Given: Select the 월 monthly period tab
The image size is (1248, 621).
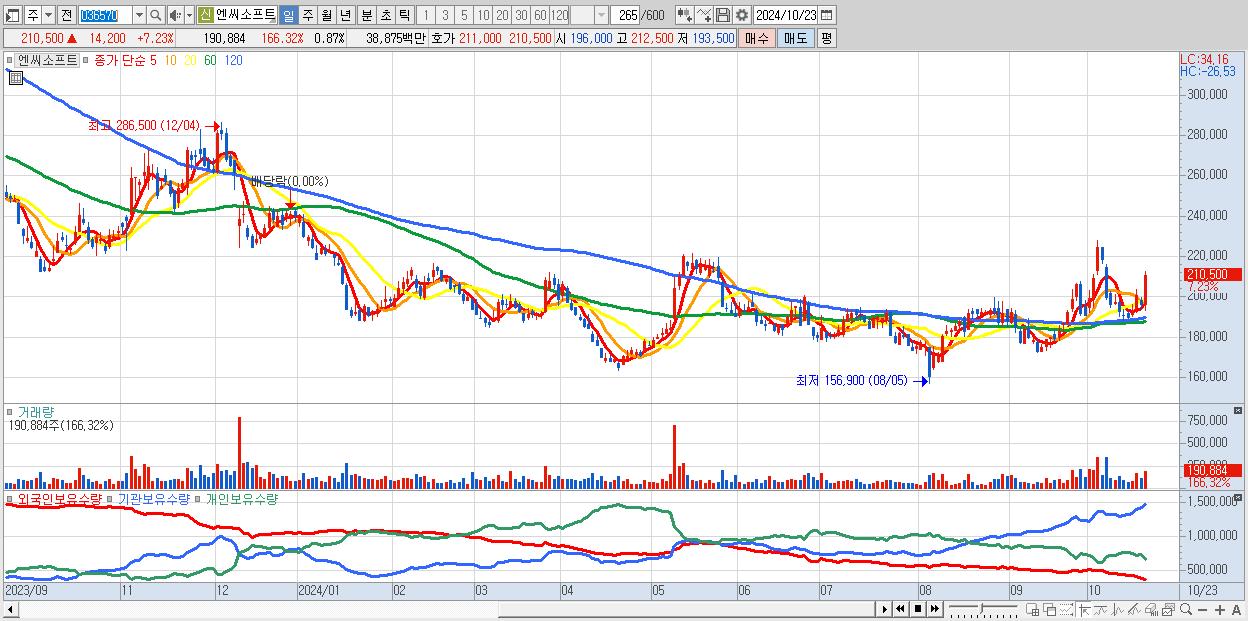Looking at the screenshot, I should tap(326, 15).
